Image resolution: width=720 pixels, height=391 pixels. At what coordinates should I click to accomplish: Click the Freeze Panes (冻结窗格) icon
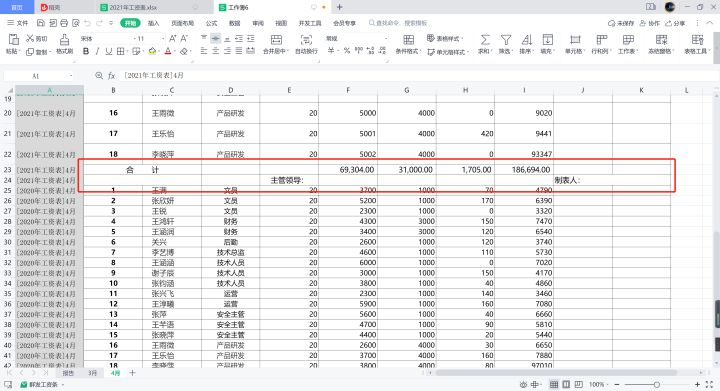661,39
